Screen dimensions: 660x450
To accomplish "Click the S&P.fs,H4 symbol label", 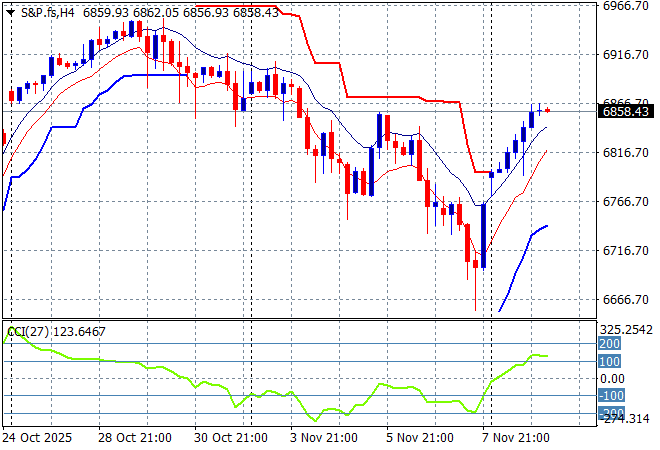I will click(x=48, y=13).
